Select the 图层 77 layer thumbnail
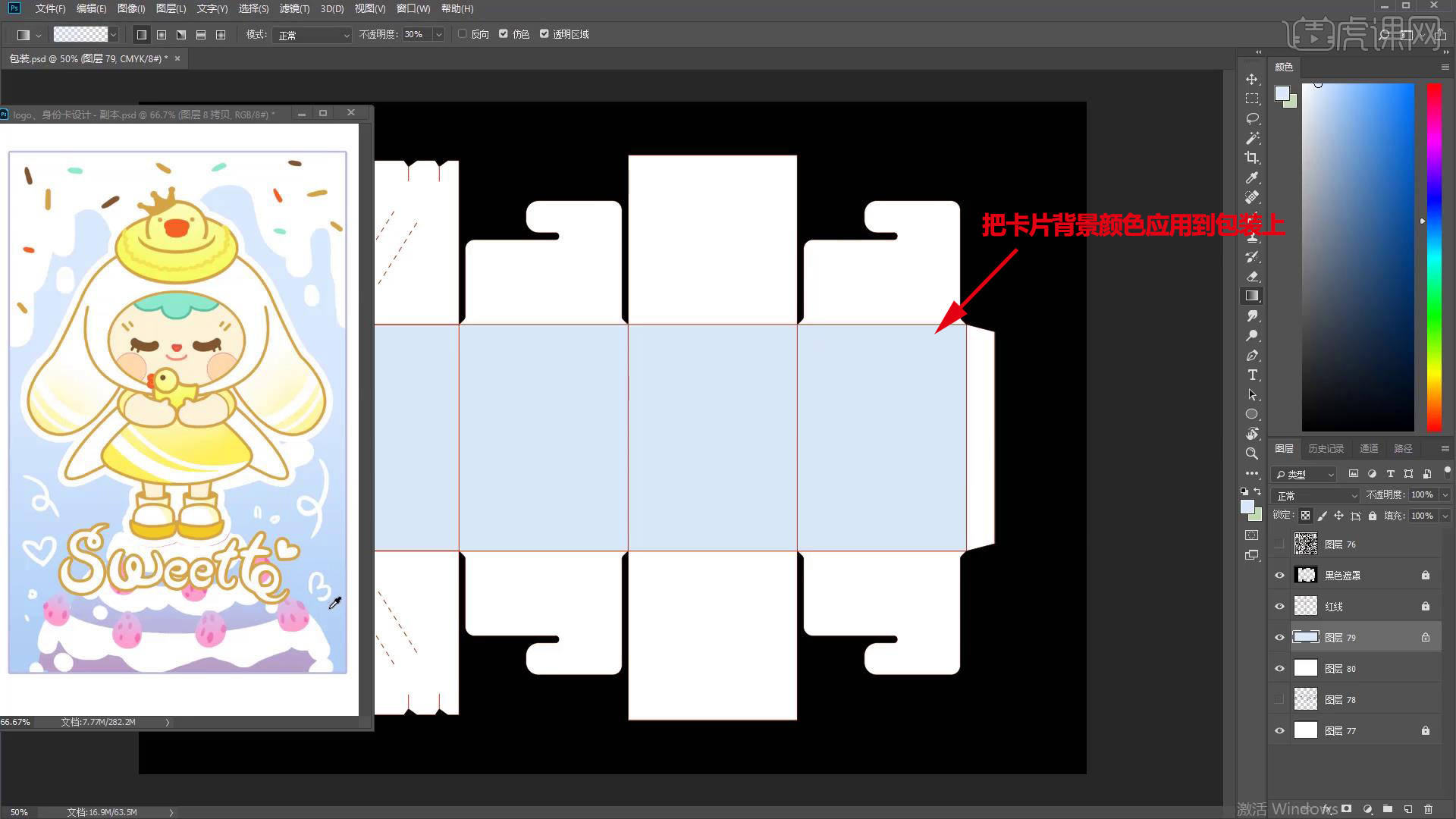 1305,731
